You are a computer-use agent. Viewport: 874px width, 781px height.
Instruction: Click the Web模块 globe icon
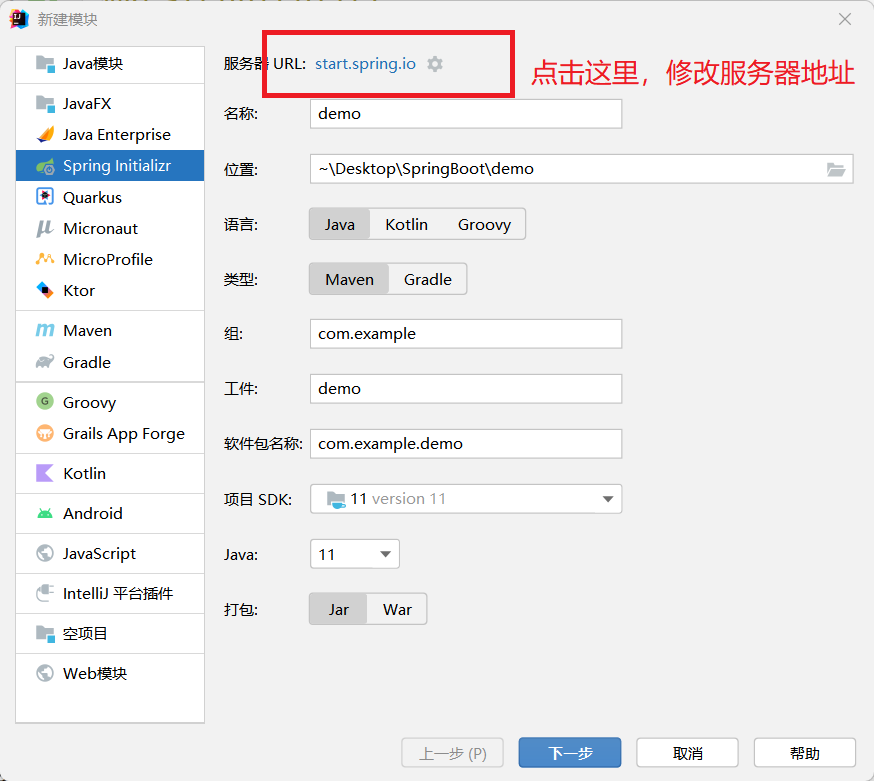[x=45, y=673]
